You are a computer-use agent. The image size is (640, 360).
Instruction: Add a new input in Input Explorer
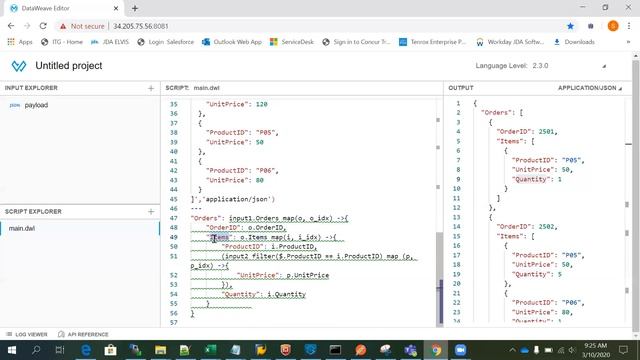tap(151, 88)
